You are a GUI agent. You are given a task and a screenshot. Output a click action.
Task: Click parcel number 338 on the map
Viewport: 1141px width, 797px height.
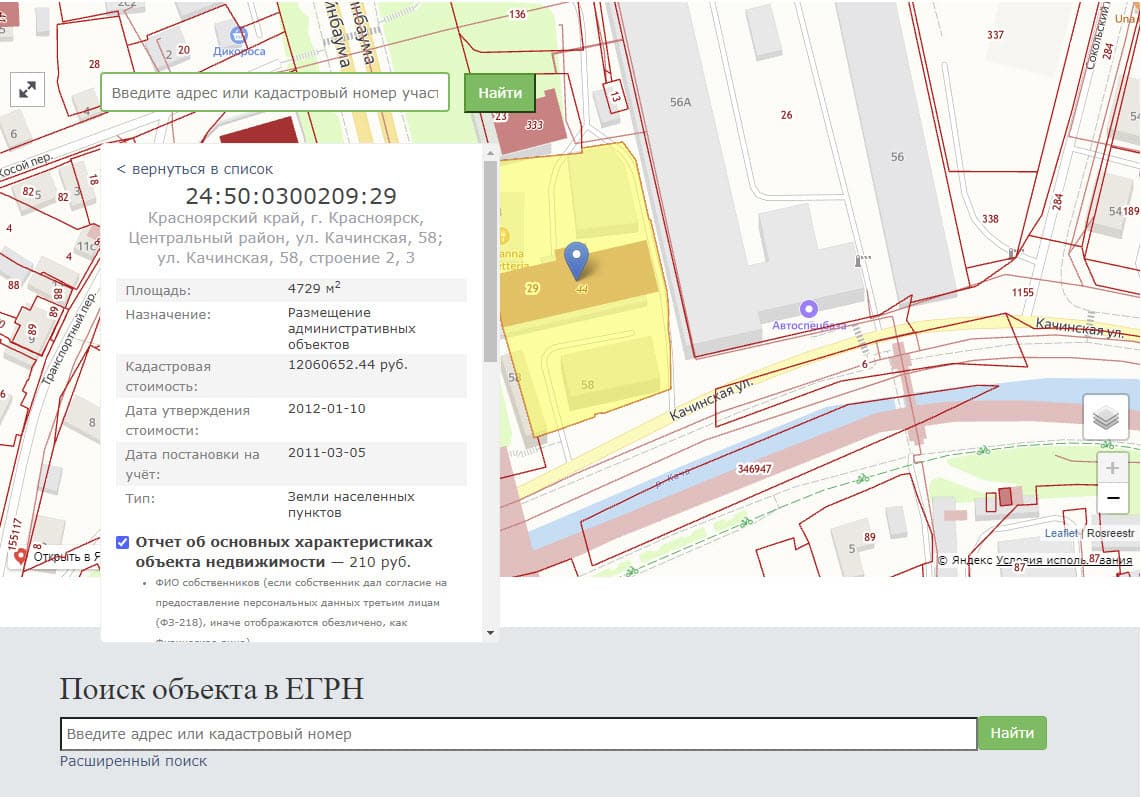[990, 218]
